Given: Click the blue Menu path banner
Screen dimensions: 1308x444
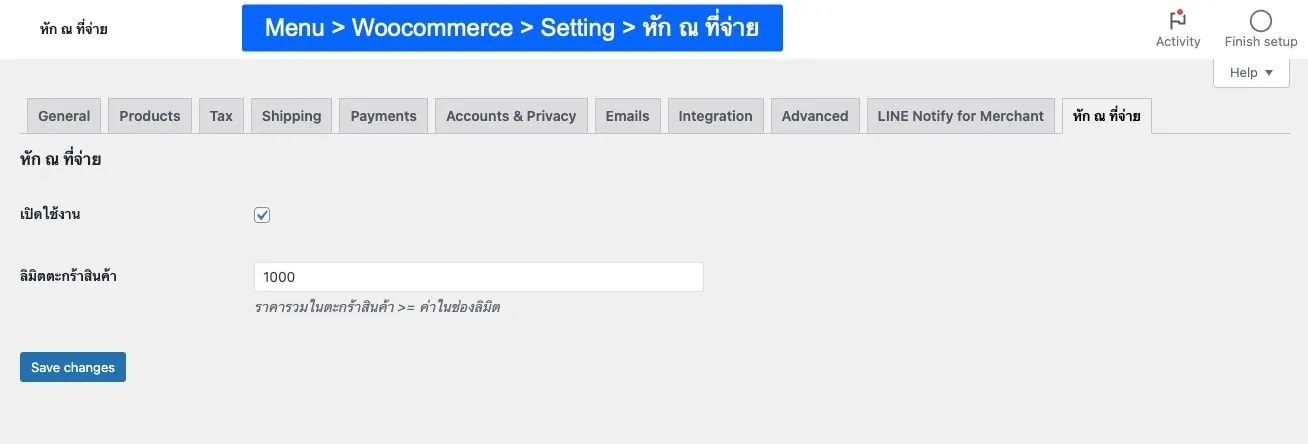Looking at the screenshot, I should coord(512,28).
